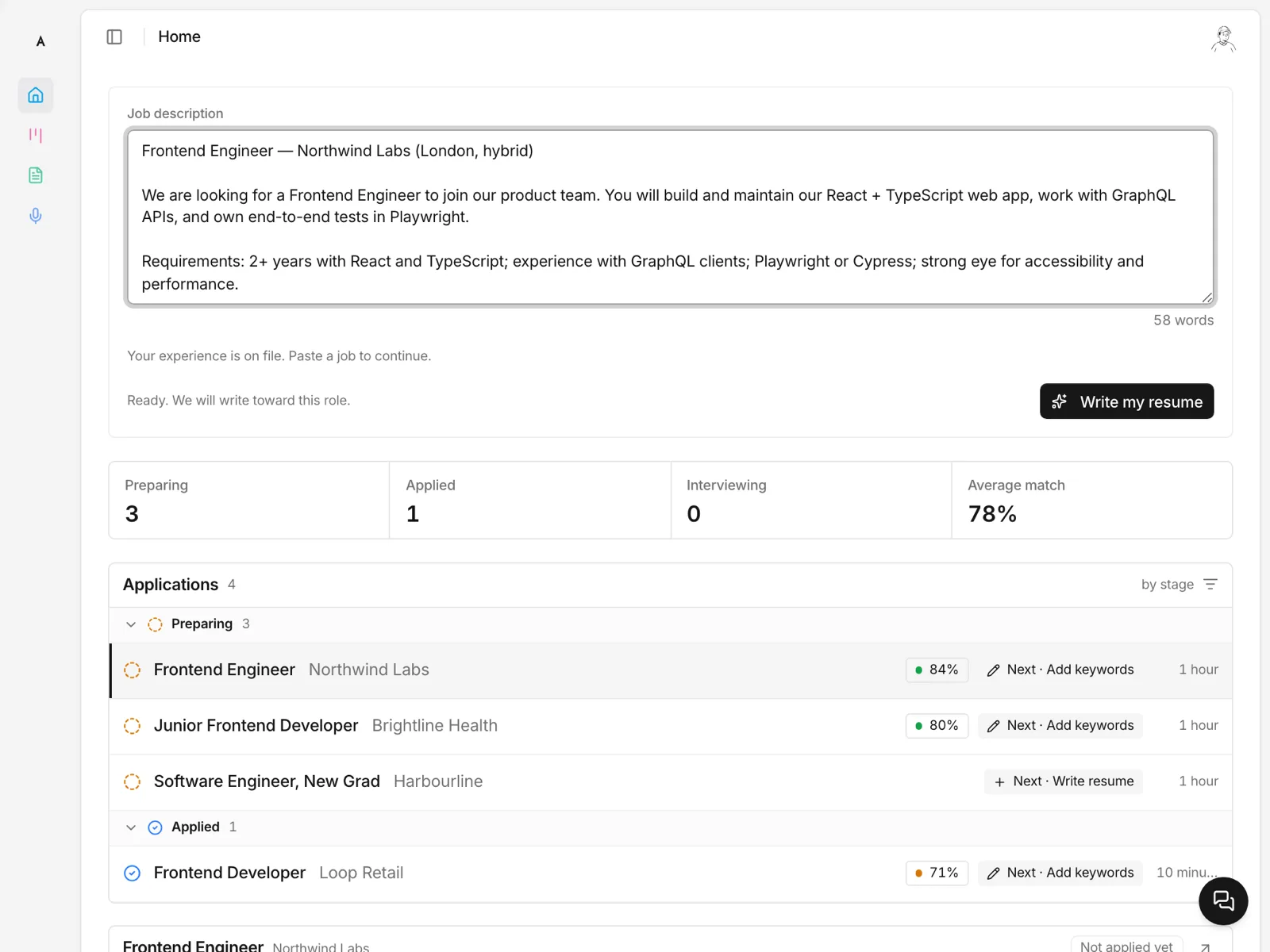The height and width of the screenshot is (952, 1270).
Task: Click the Preparing stat card
Action: click(249, 501)
